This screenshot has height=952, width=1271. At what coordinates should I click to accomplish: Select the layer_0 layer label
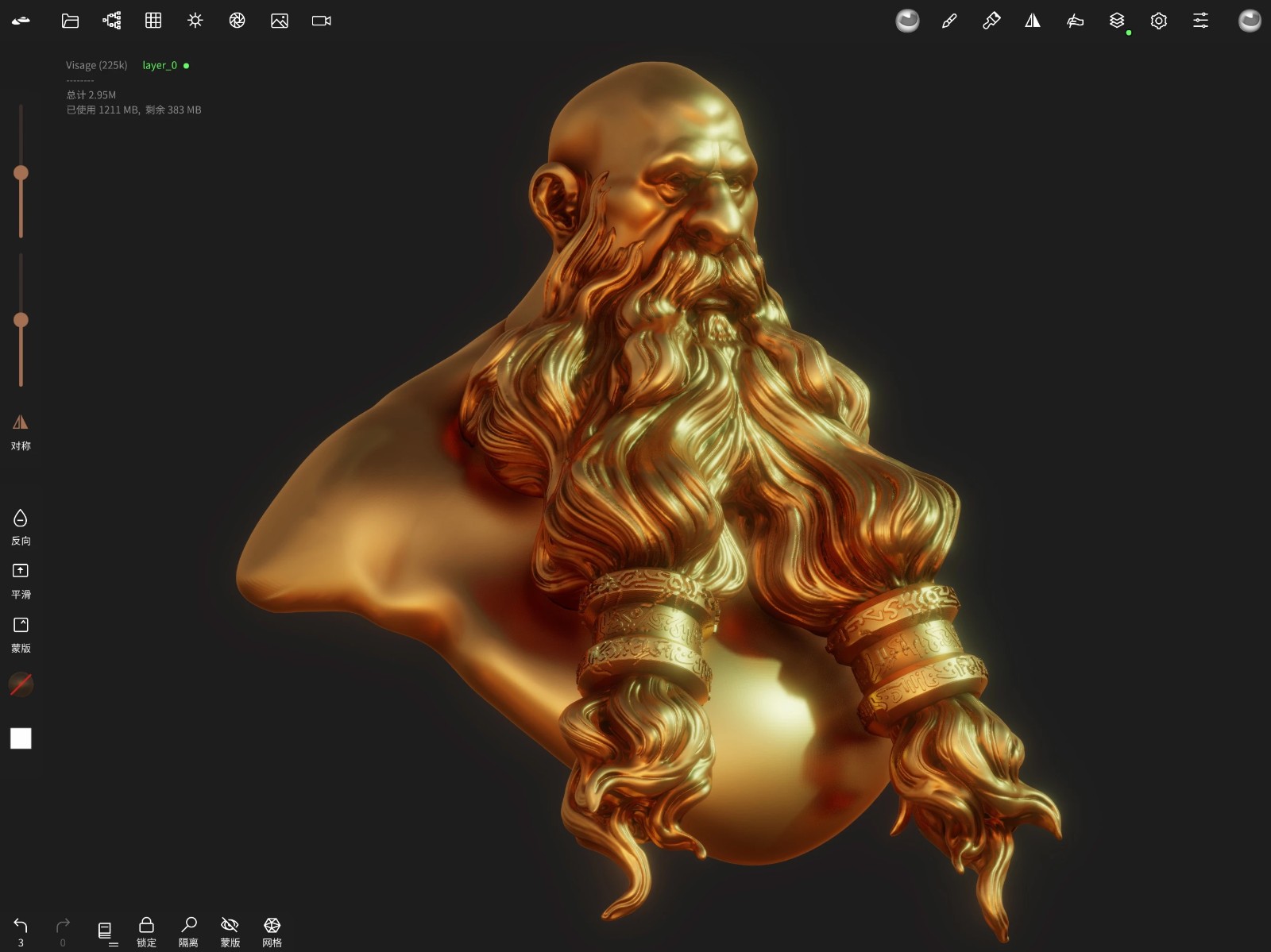pyautogui.click(x=160, y=65)
